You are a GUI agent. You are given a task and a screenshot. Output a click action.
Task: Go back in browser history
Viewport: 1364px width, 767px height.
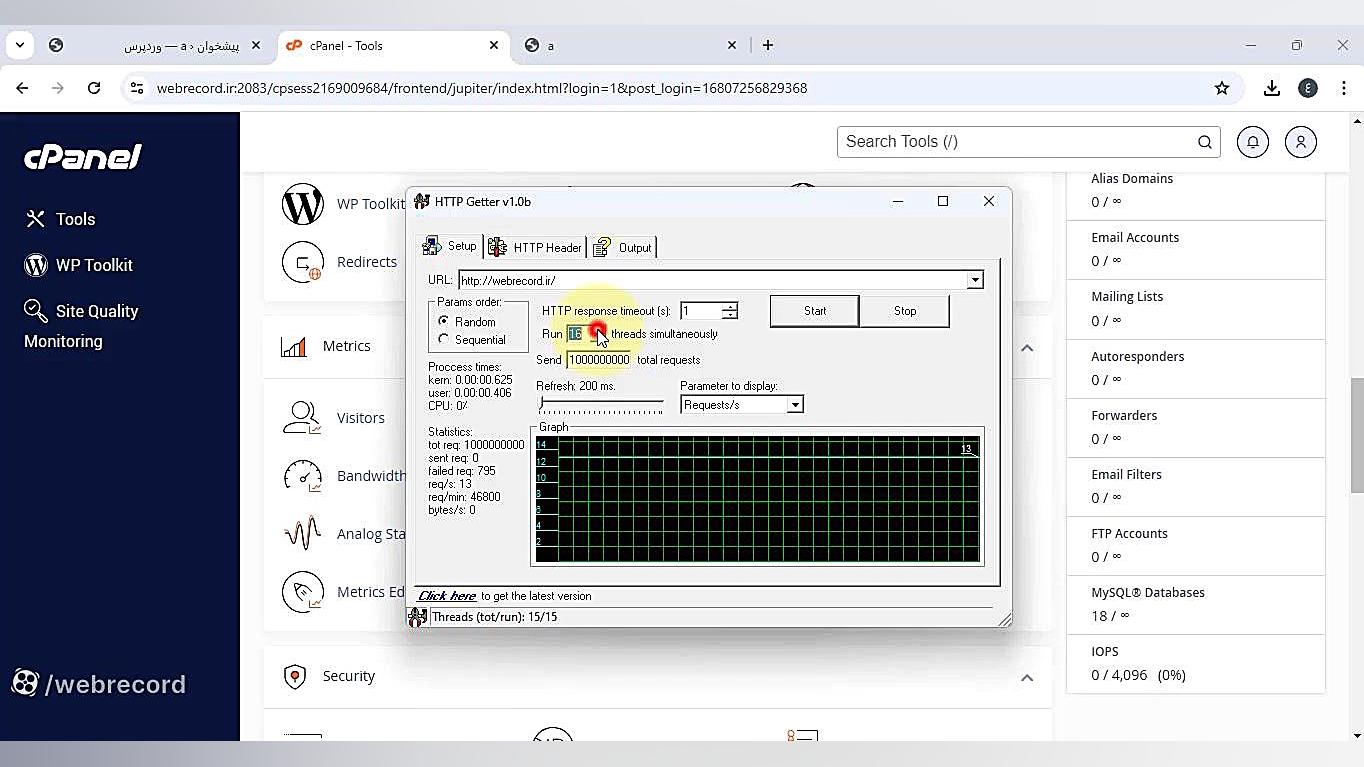tap(22, 88)
